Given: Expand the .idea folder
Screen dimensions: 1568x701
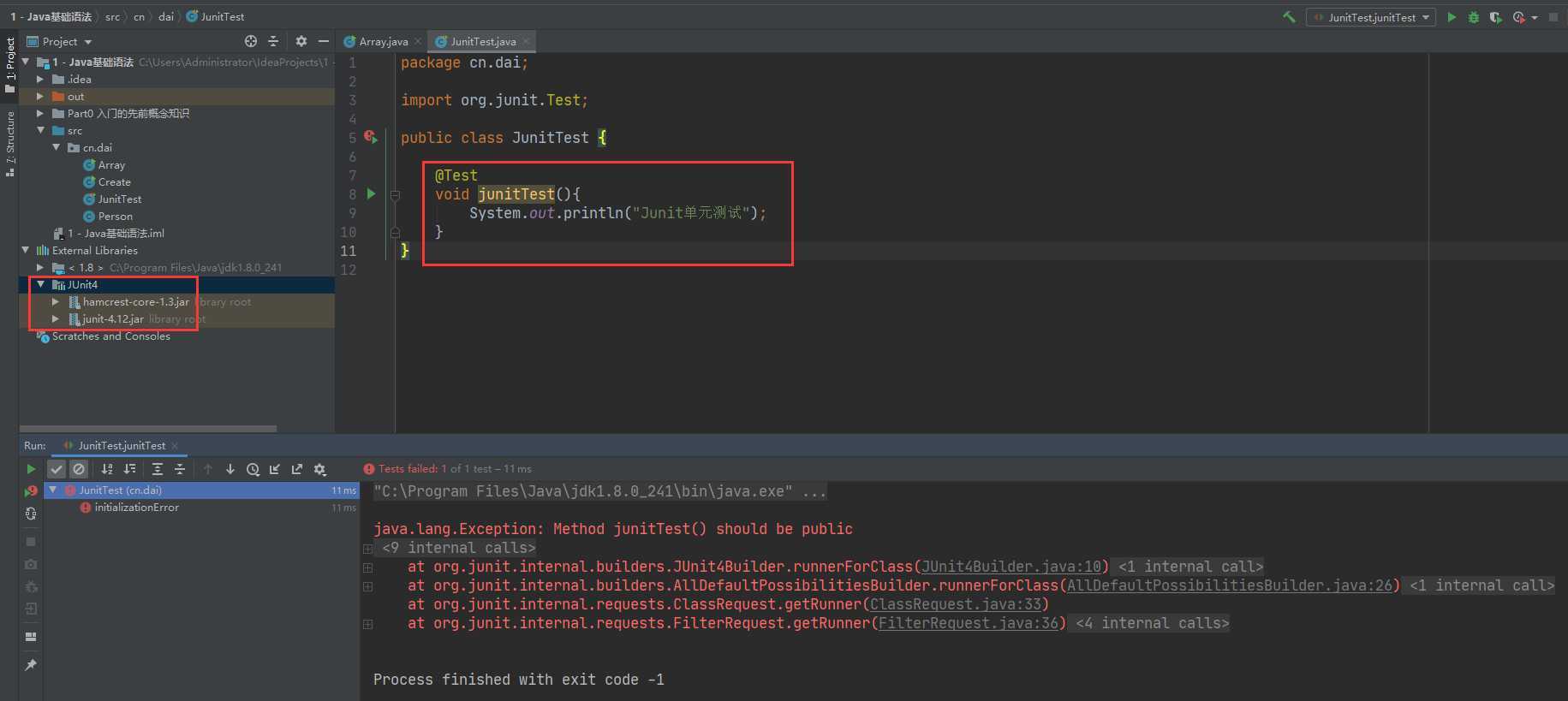Looking at the screenshot, I should click(x=39, y=79).
